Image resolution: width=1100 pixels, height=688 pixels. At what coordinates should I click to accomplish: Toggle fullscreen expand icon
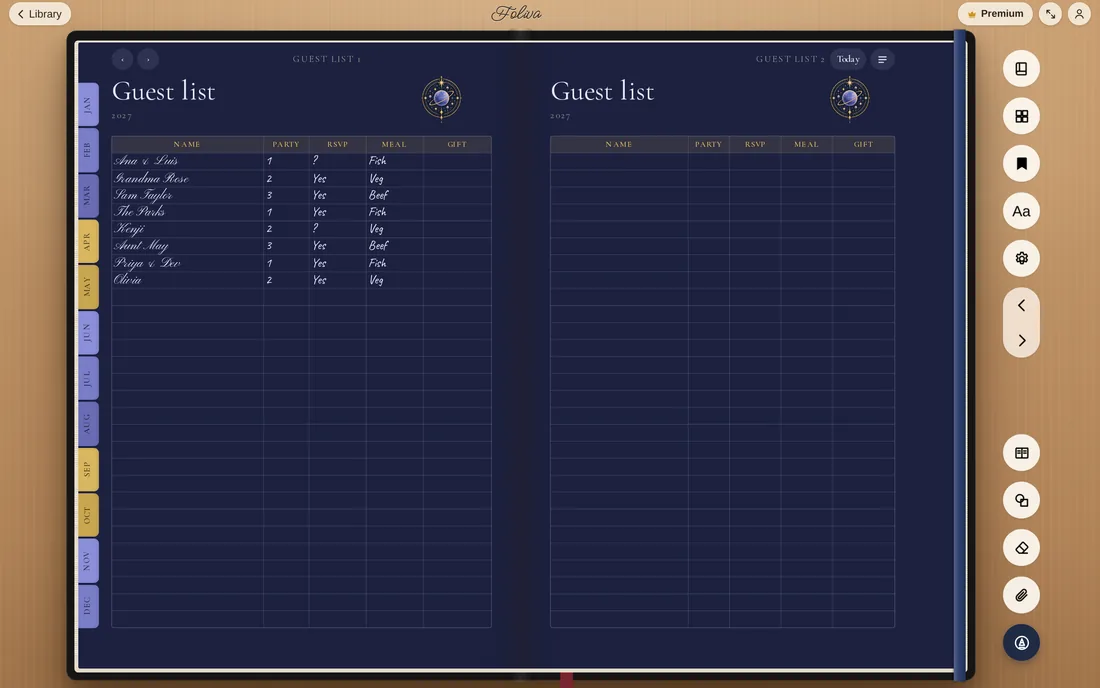(x=1050, y=14)
